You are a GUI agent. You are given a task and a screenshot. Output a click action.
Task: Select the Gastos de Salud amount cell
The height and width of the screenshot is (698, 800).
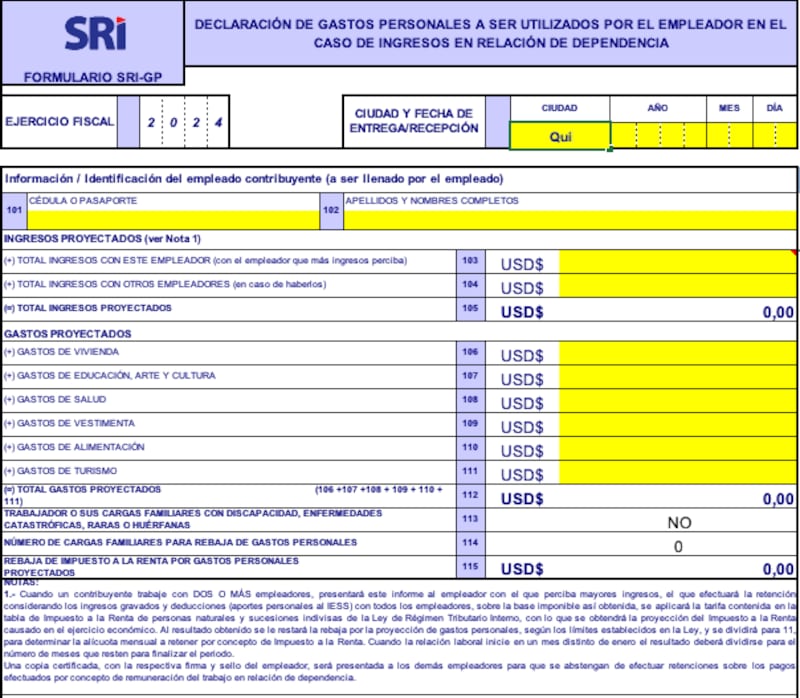tap(678, 401)
